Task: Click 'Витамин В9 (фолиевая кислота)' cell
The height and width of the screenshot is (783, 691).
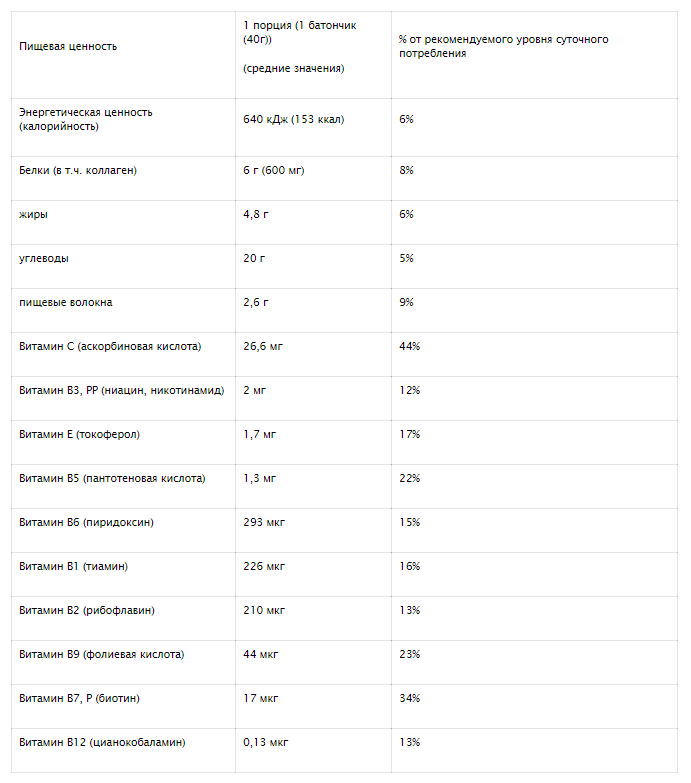Action: (101, 654)
